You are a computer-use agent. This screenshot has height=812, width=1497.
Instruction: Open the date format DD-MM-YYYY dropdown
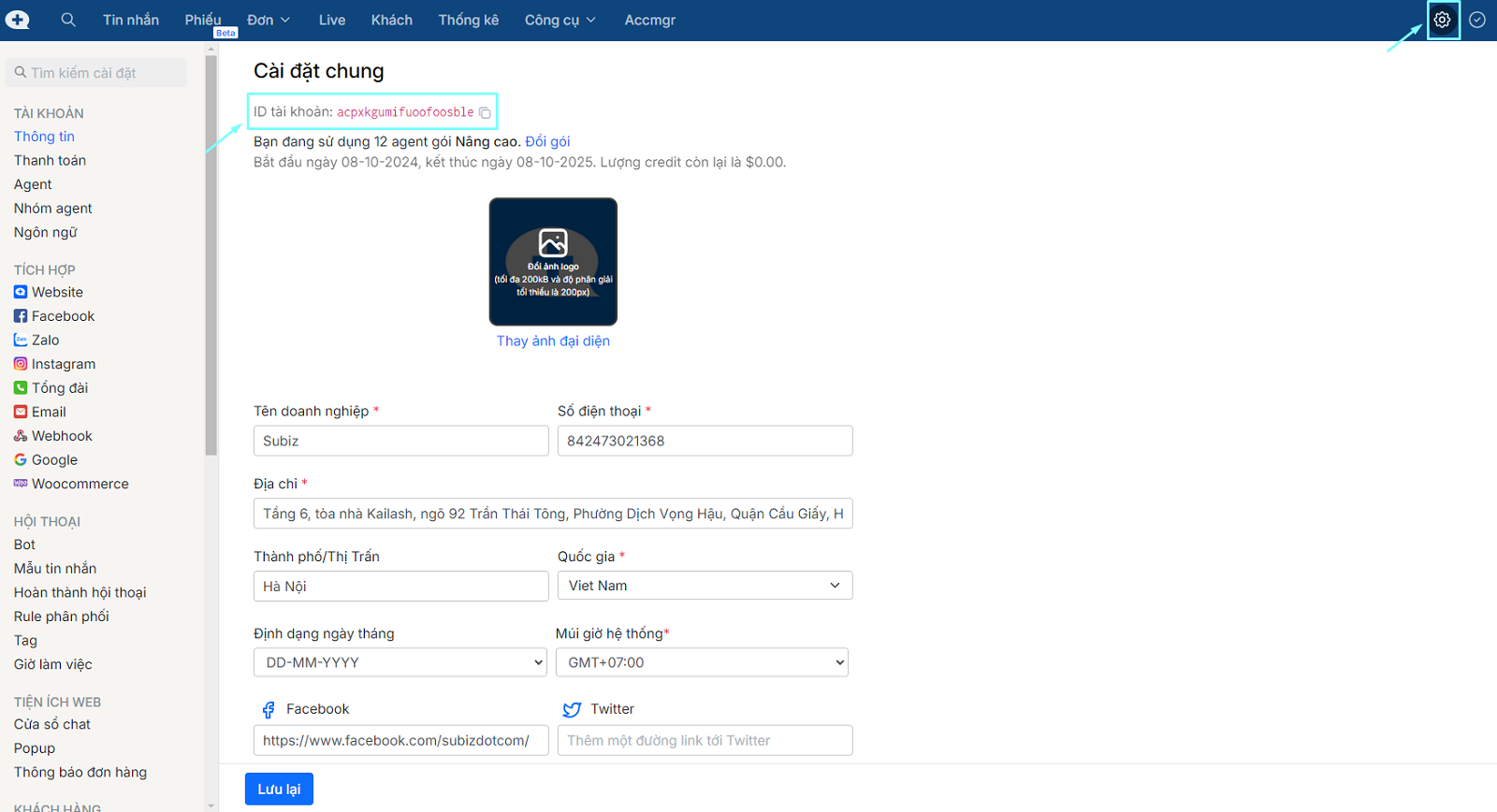[x=400, y=662]
